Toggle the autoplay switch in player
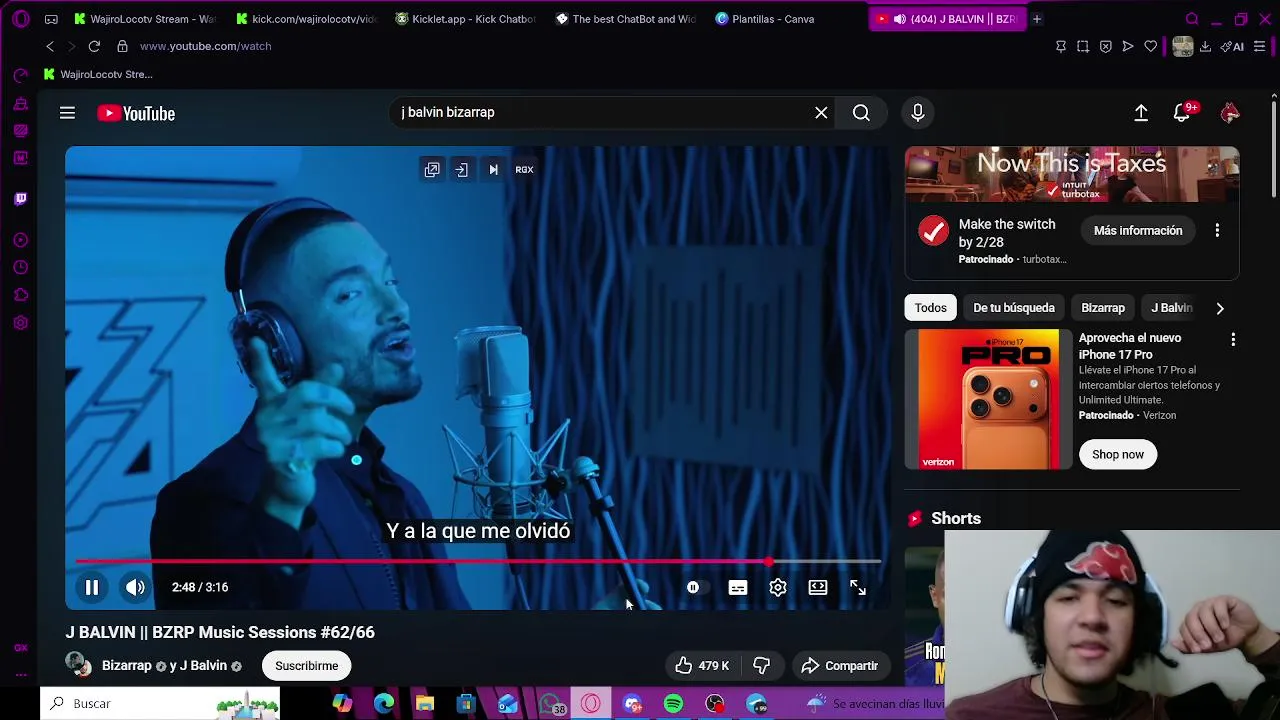The width and height of the screenshot is (1280, 720). tap(697, 588)
